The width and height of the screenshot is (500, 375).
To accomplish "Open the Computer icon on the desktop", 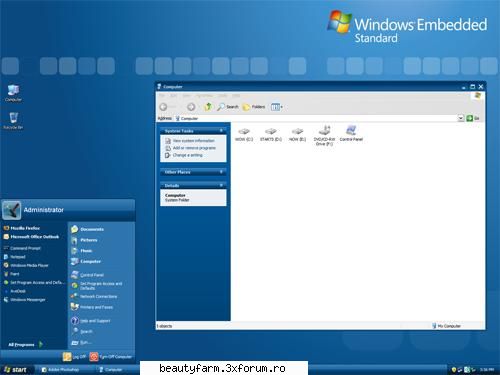I will pos(13,93).
